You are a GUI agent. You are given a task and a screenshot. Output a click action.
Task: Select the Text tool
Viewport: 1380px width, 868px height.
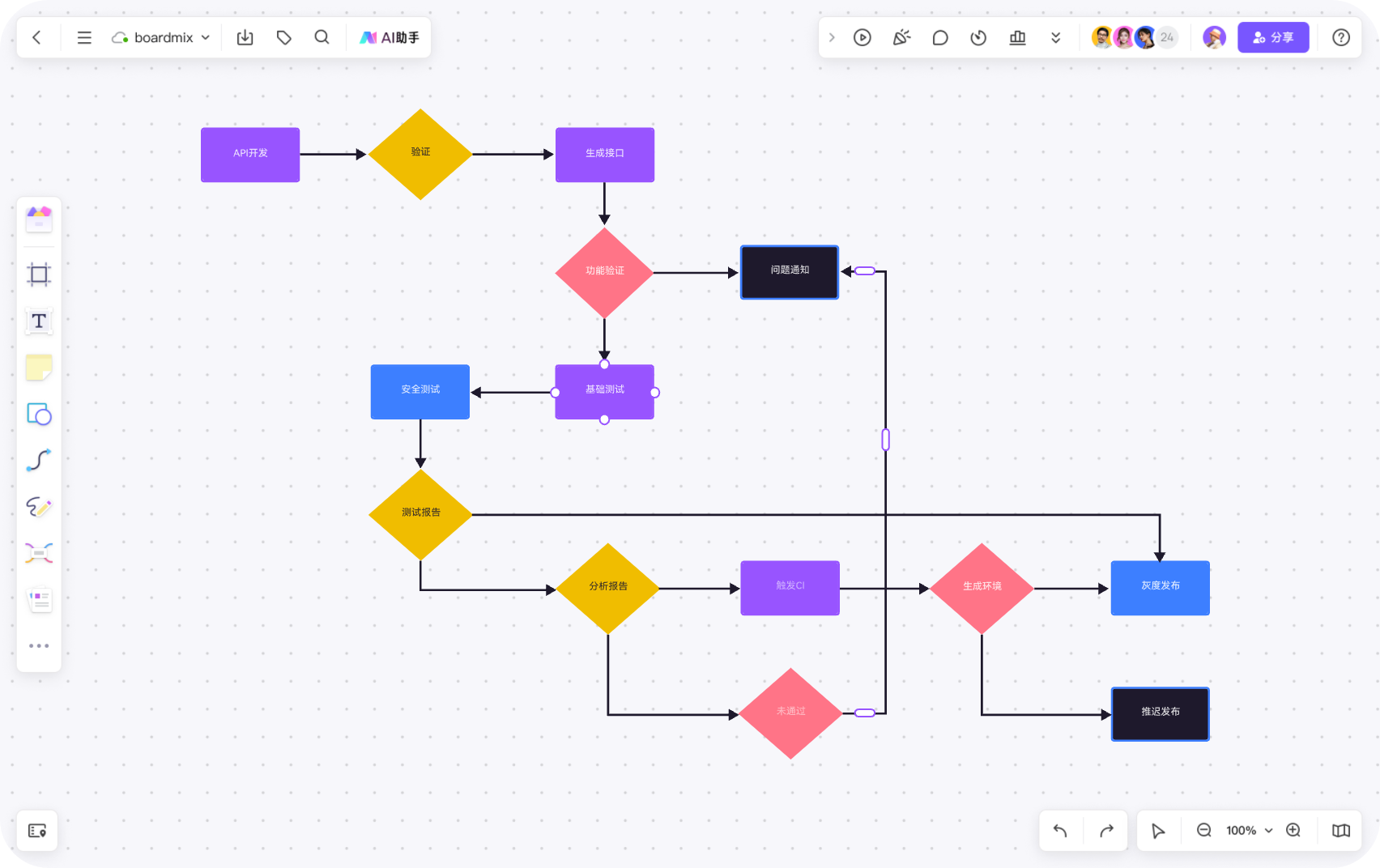click(39, 321)
